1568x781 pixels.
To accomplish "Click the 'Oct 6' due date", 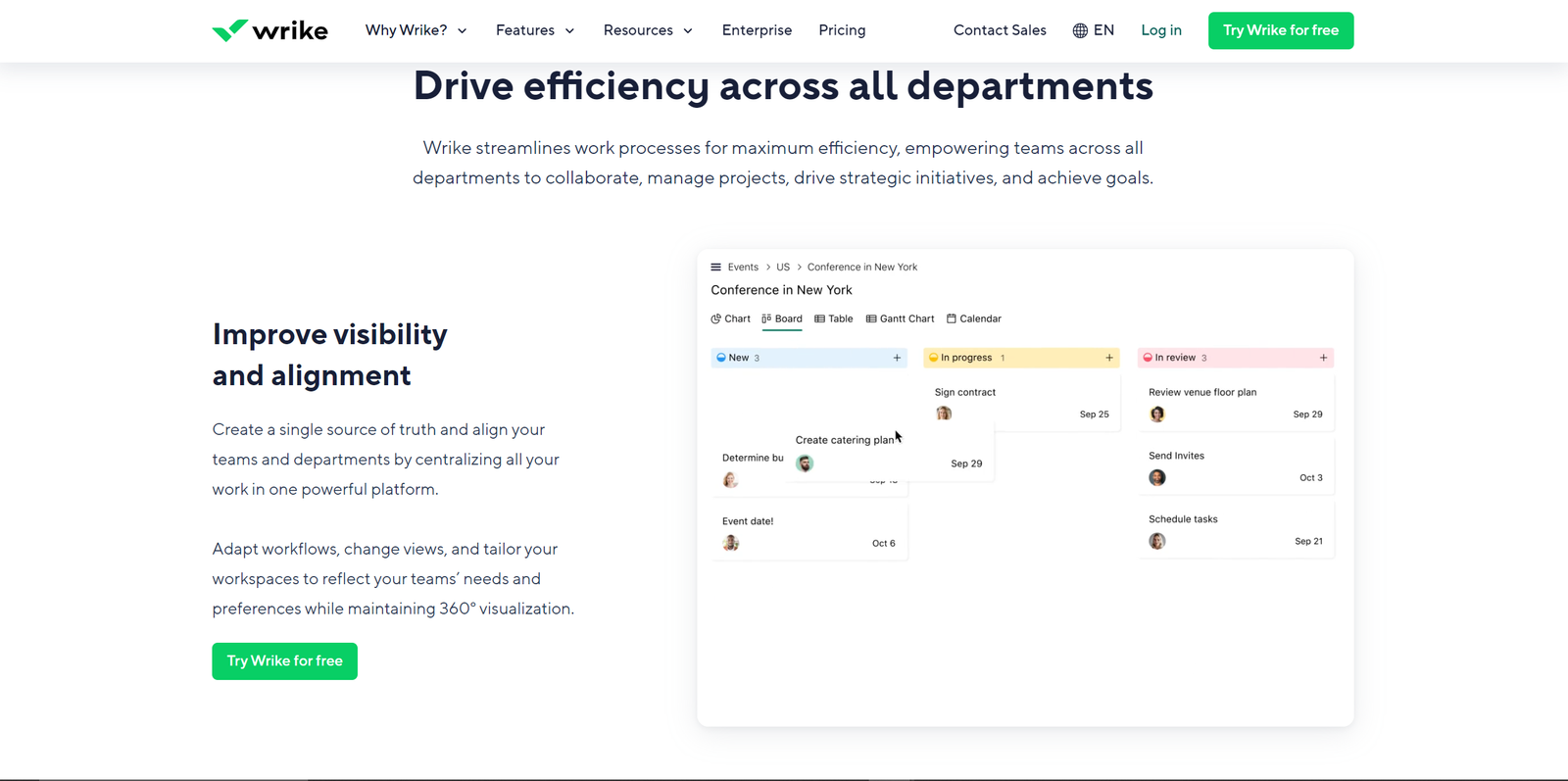I will point(884,543).
